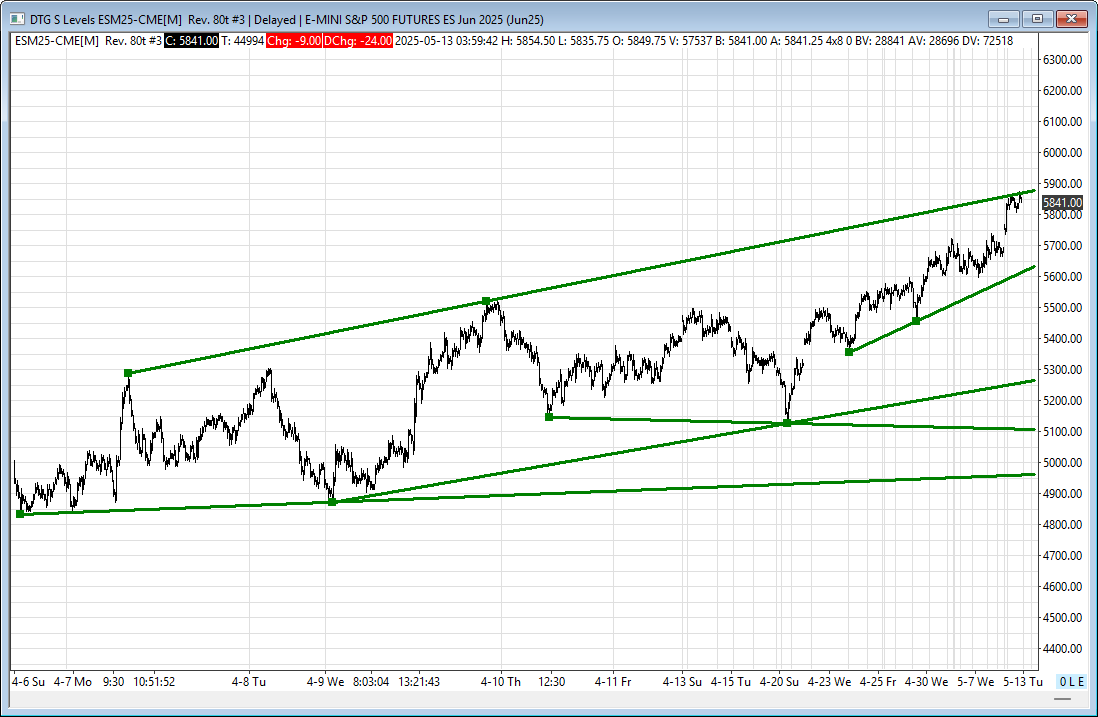This screenshot has width=1098, height=717.
Task: Click the 4400.00 price axis label
Action: pos(1062,648)
